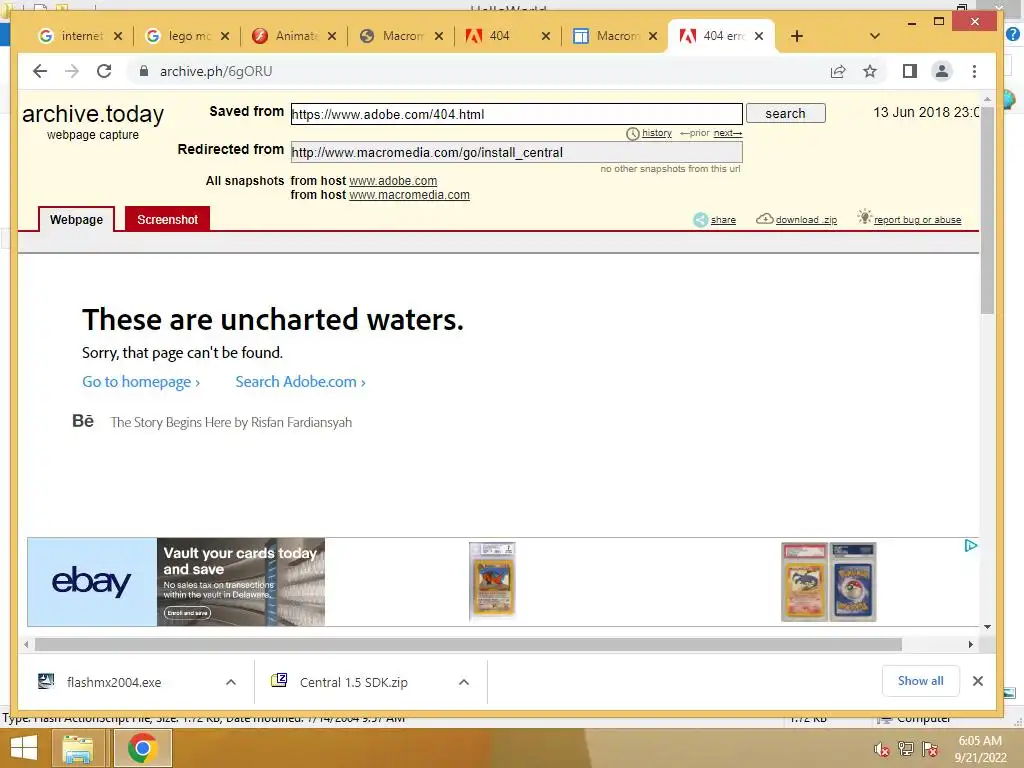Open Chrome three-dot menu
The image size is (1024, 768).
[x=974, y=71]
